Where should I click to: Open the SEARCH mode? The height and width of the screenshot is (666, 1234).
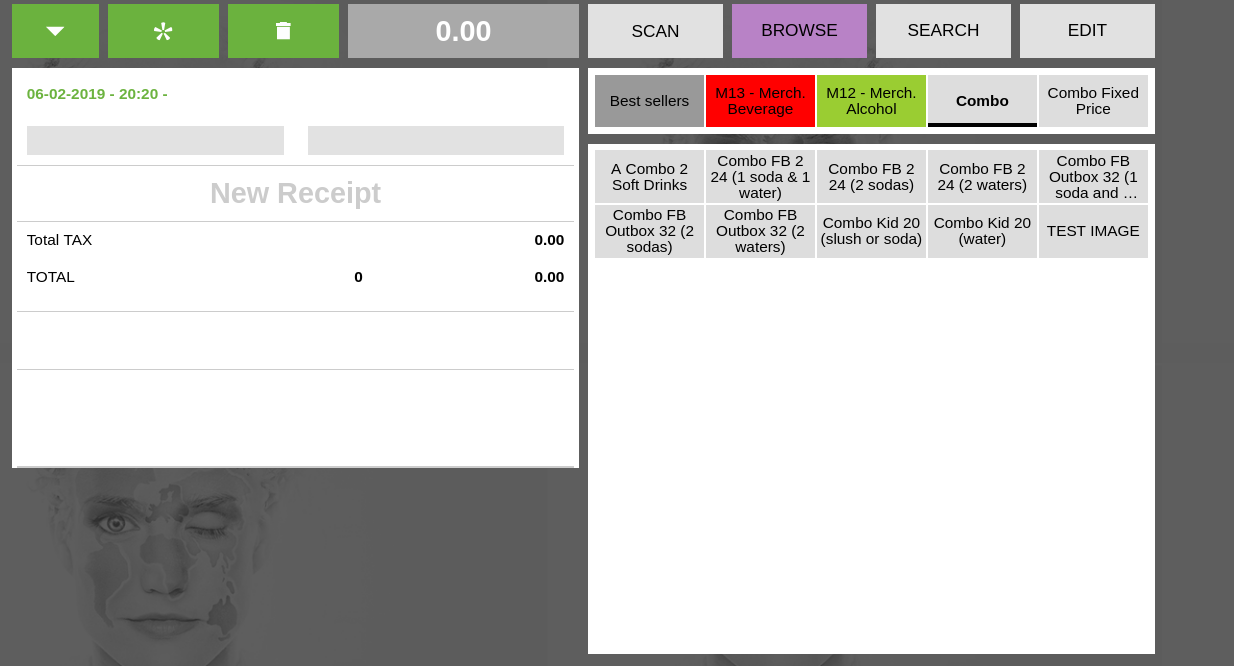(x=943, y=31)
